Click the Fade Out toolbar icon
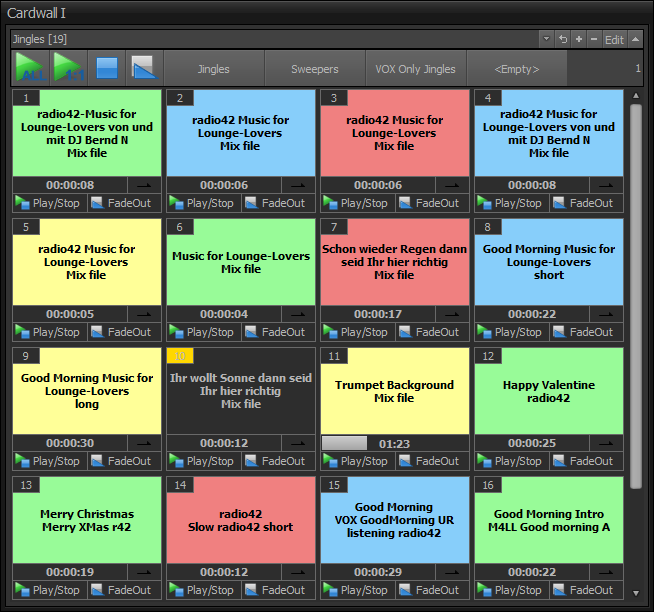 point(145,68)
